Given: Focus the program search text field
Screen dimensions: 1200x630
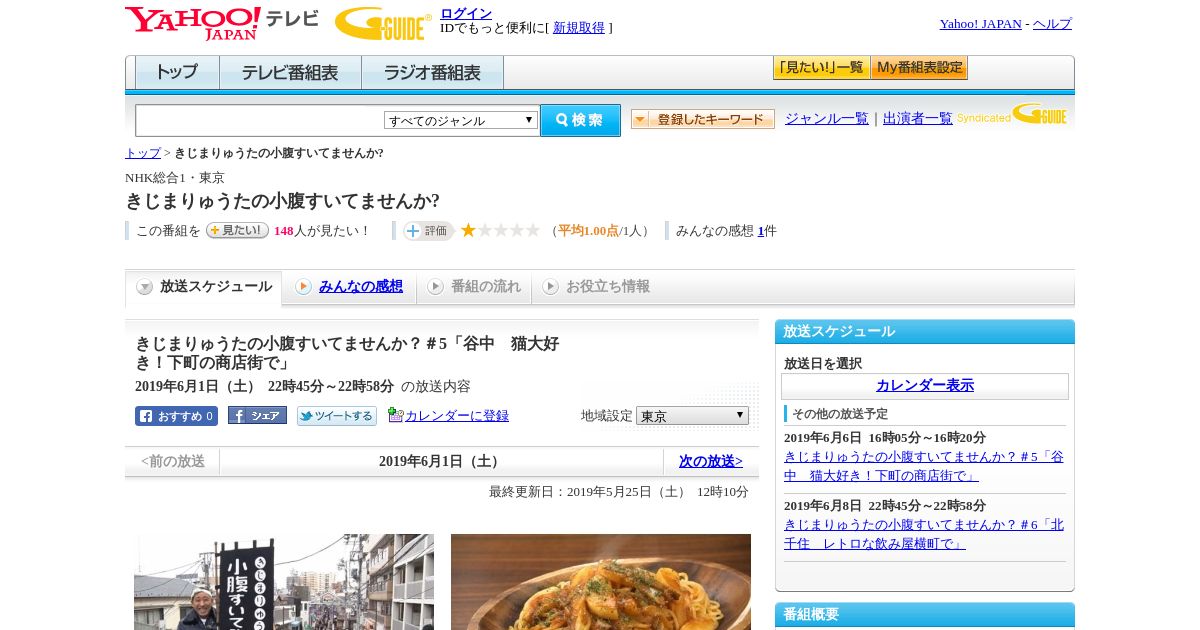Looking at the screenshot, I should coord(260,120).
